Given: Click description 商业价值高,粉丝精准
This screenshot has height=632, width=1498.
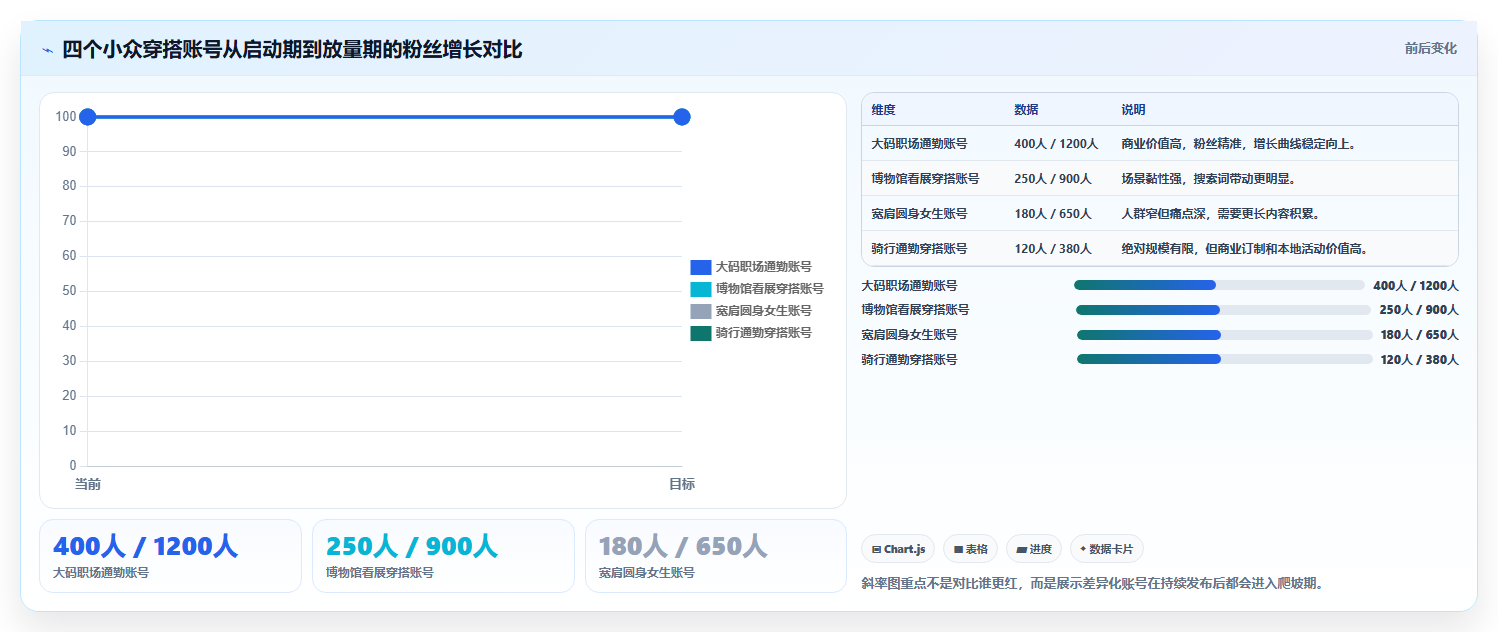Looking at the screenshot, I should coord(1238,144).
